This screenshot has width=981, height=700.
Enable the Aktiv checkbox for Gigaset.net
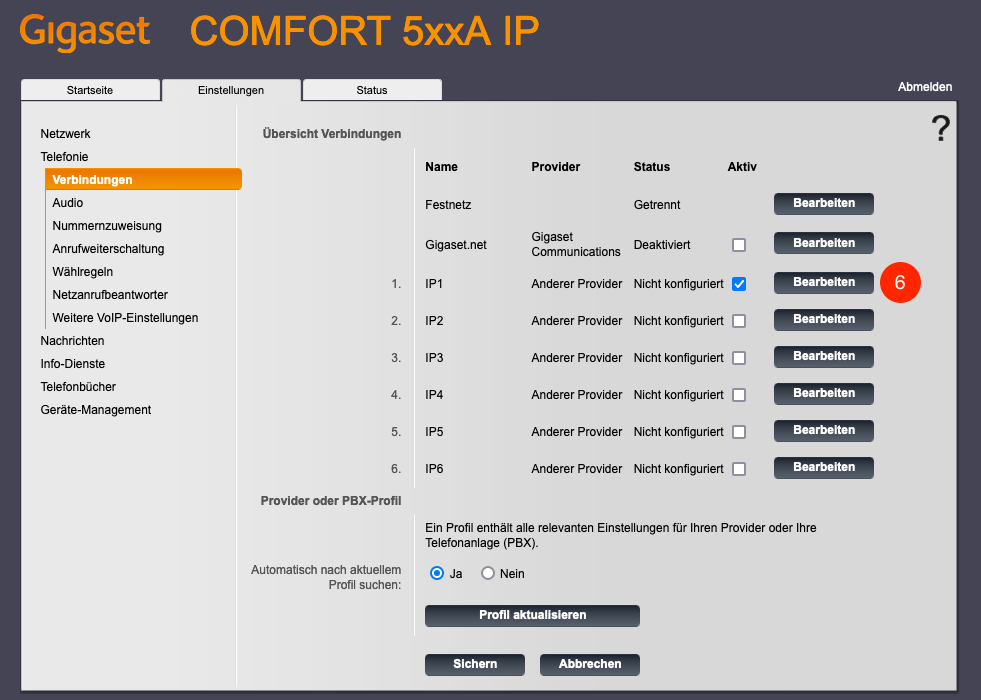[739, 245]
